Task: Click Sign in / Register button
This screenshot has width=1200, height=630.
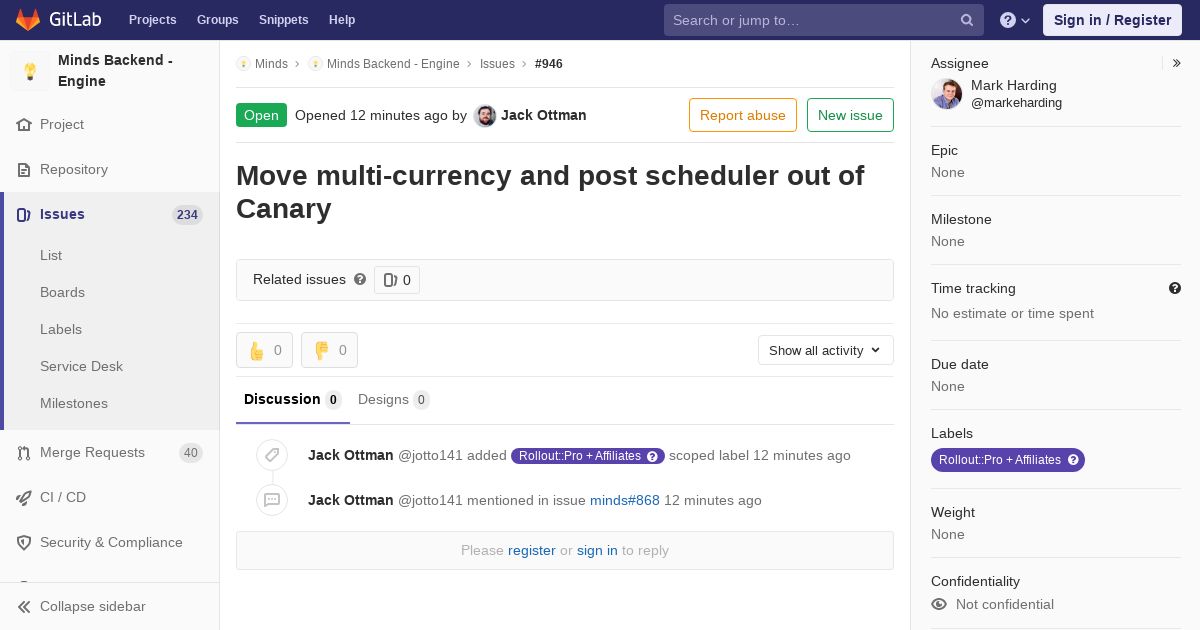Action: pos(1112,20)
